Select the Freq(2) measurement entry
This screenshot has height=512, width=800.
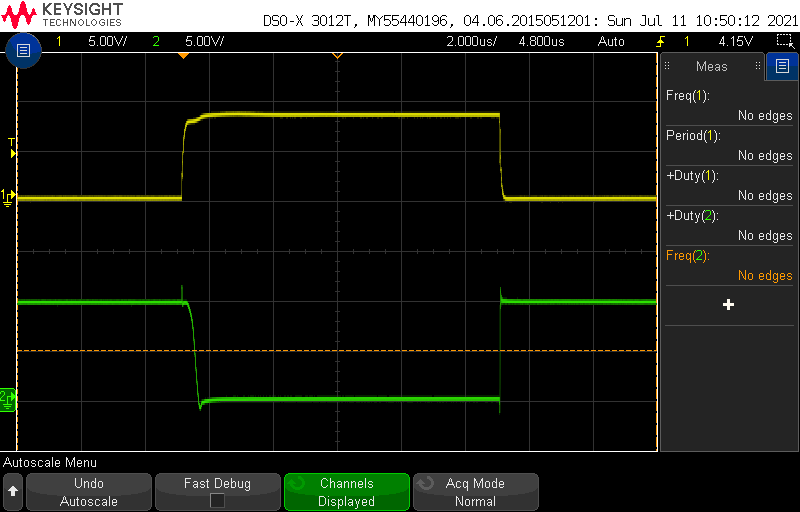(728, 265)
